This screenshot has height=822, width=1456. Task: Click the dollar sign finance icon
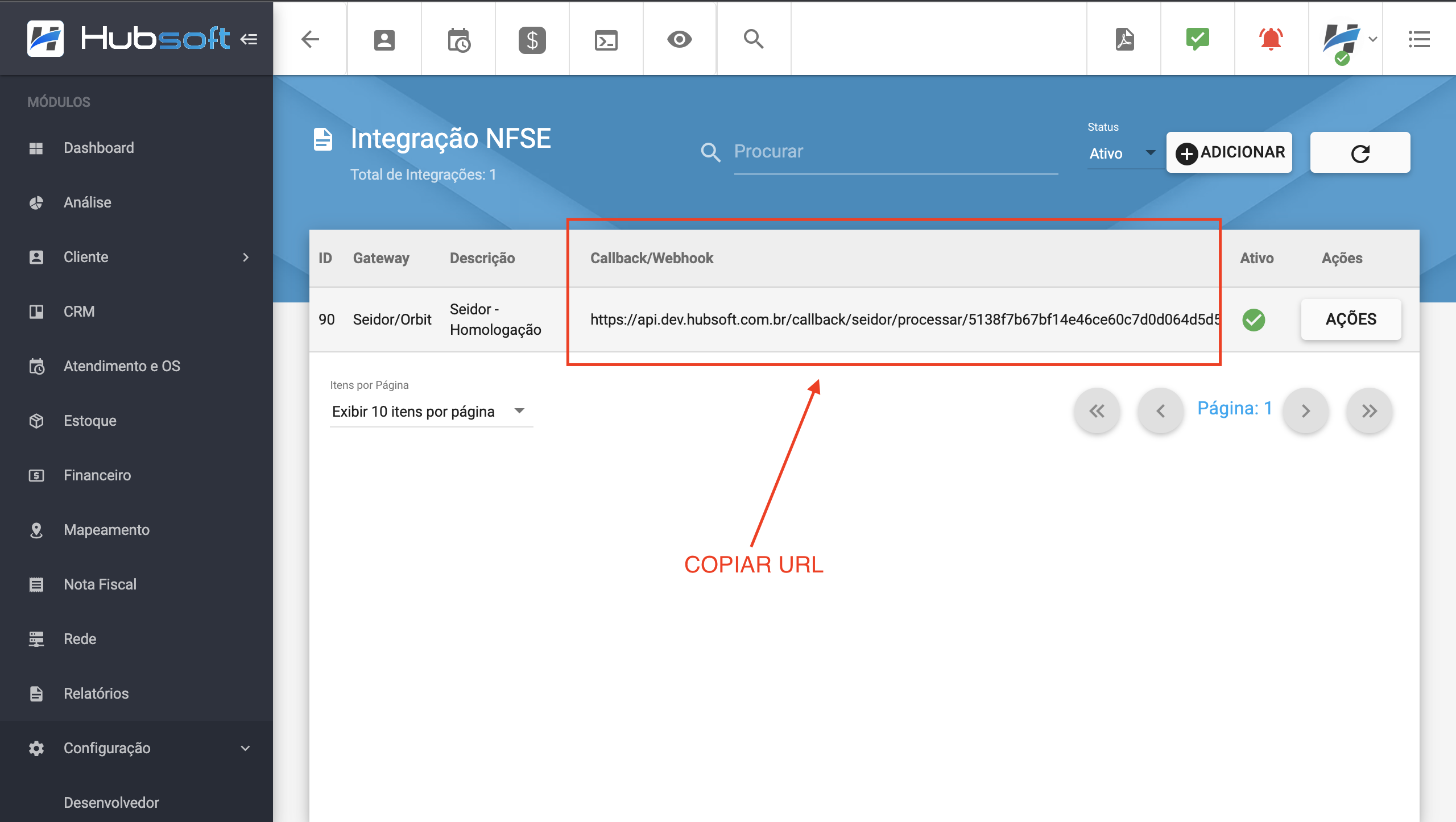point(532,39)
